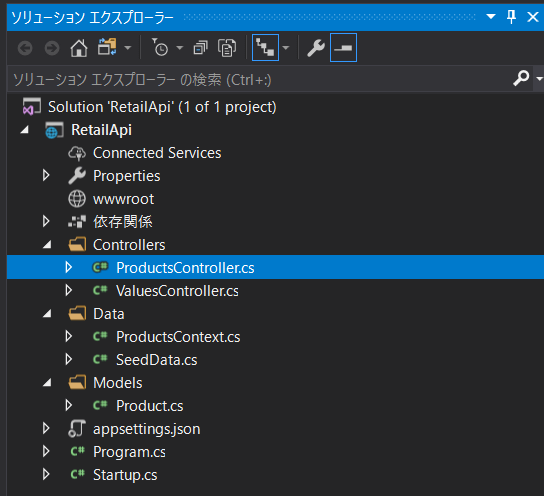Expand the 依存関係 dependencies node
The image size is (544, 496).
[46, 221]
